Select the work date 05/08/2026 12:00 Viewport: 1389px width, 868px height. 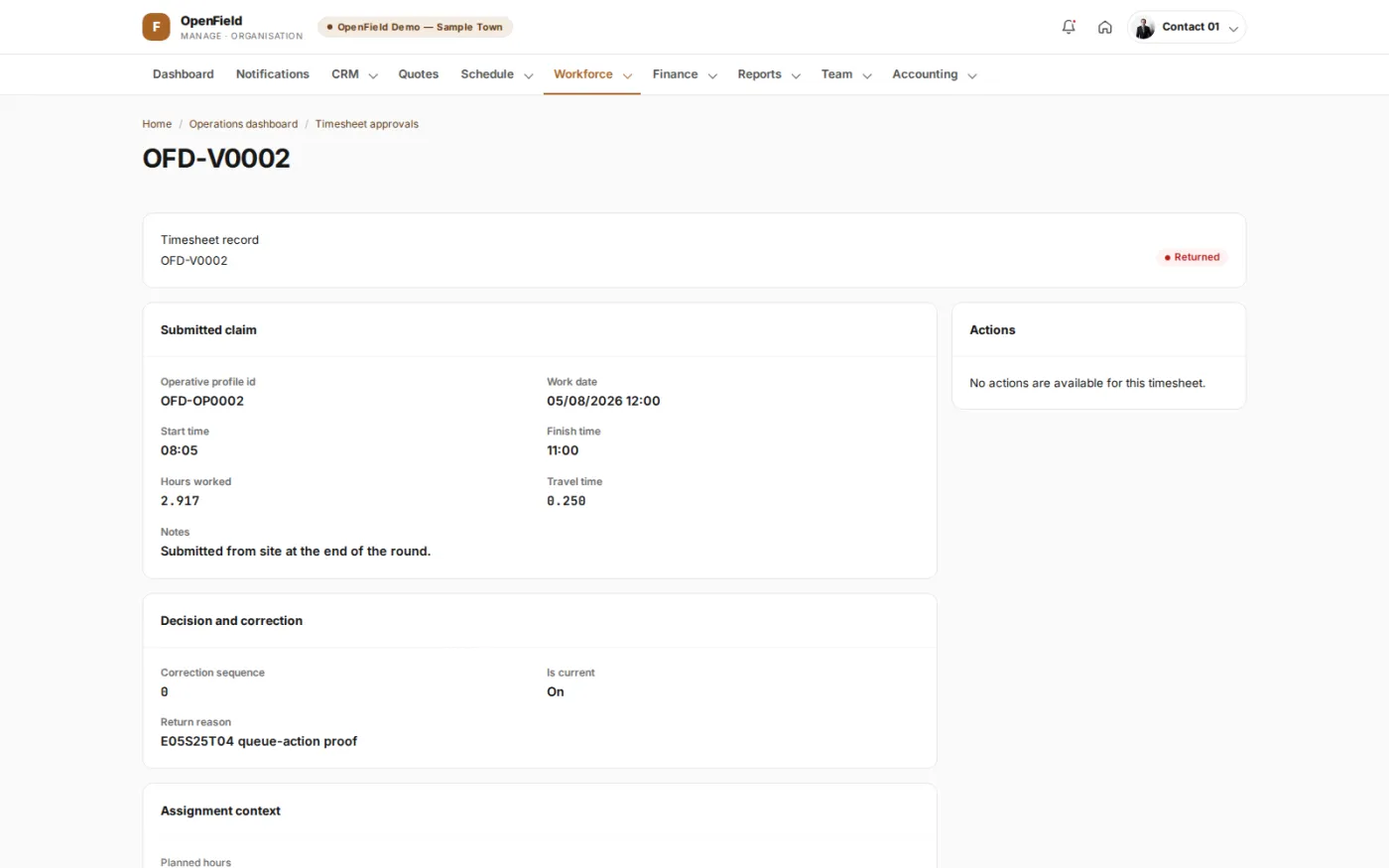tap(603, 401)
